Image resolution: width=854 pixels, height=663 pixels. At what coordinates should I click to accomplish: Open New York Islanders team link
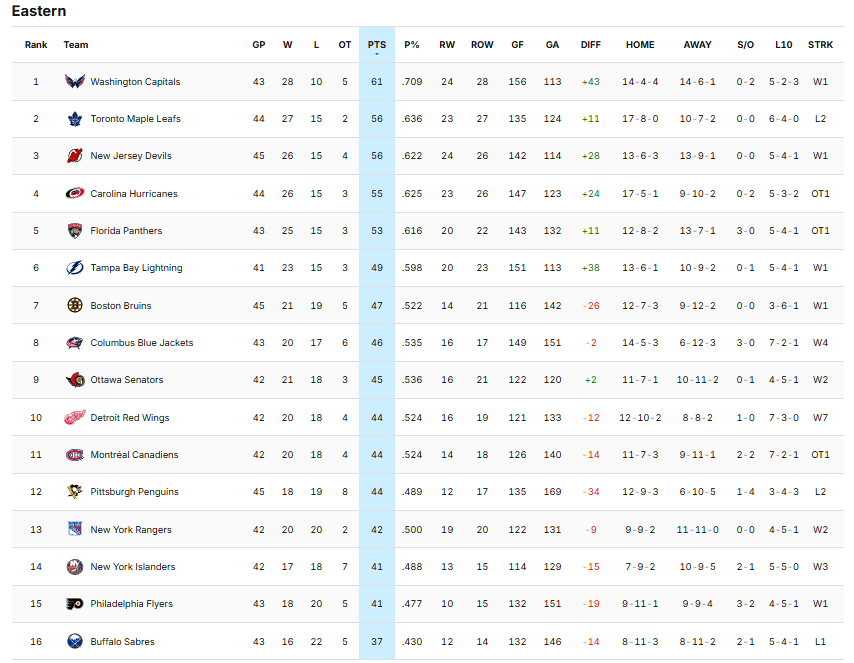[133, 567]
